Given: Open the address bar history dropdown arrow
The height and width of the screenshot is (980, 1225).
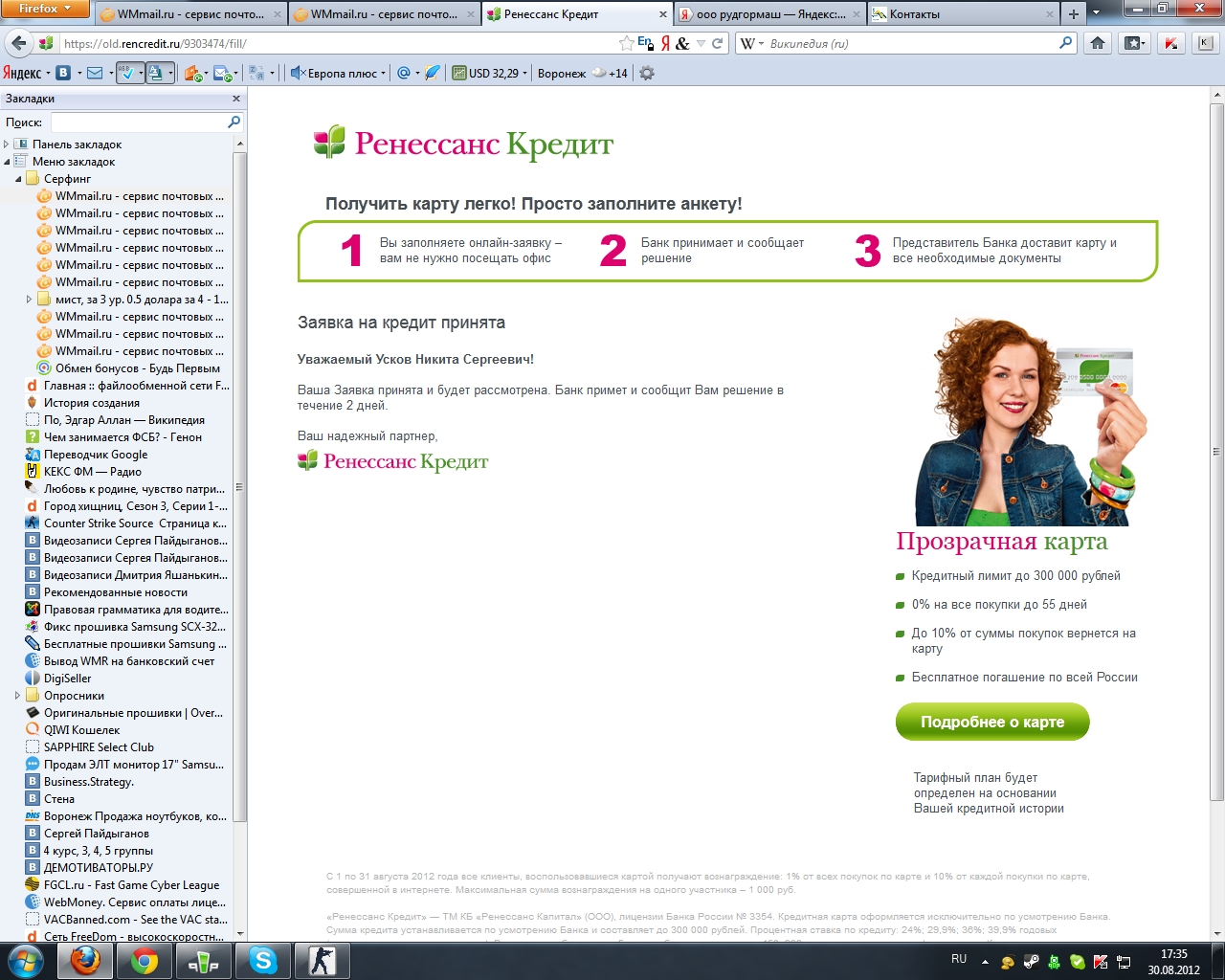Looking at the screenshot, I should point(701,43).
